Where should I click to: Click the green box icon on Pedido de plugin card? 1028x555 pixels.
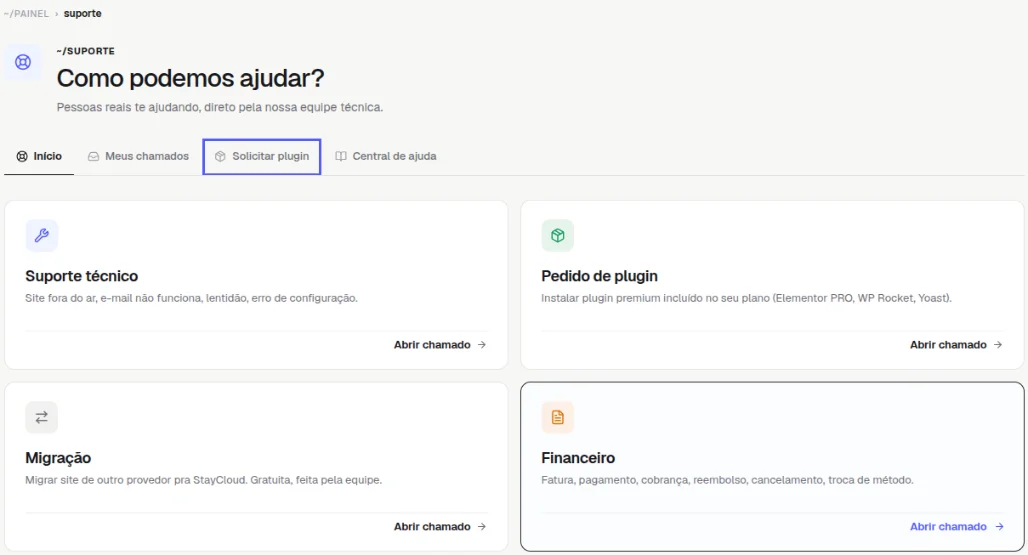pos(557,235)
